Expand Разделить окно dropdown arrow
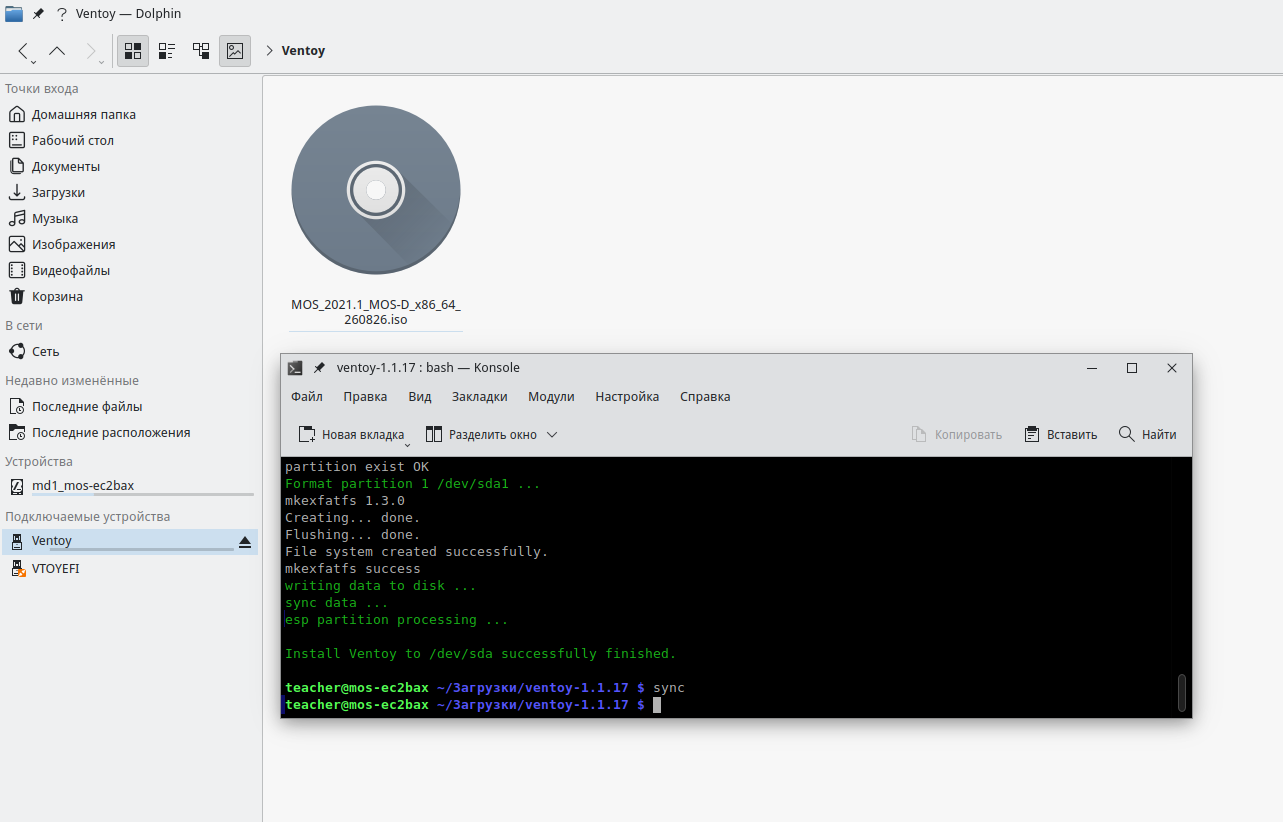 click(552, 435)
